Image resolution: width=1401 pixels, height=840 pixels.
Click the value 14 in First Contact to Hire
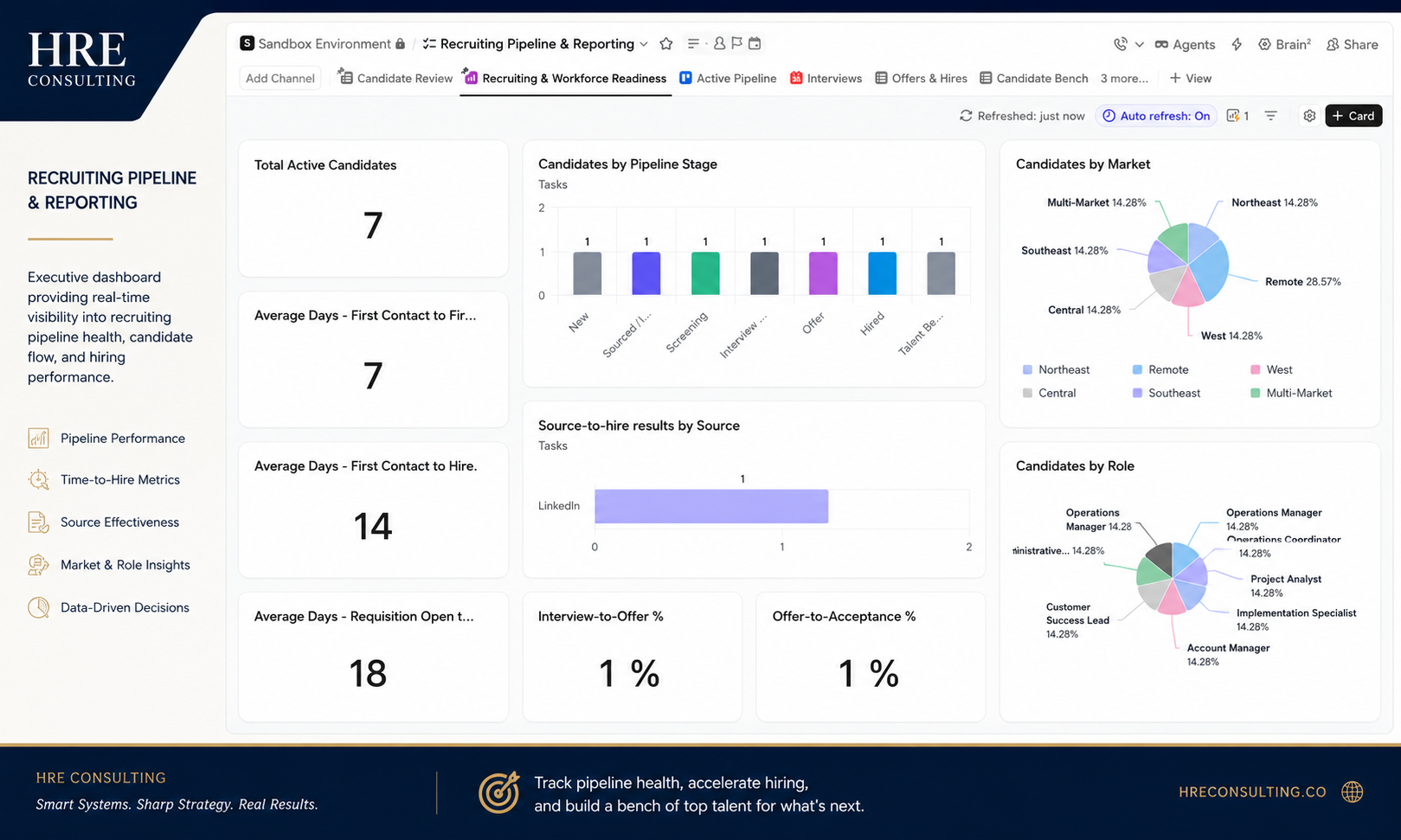[x=373, y=526]
